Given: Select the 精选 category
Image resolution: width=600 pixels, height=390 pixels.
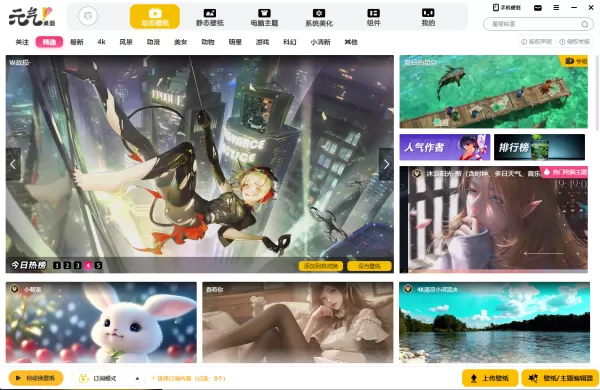Looking at the screenshot, I should [x=49, y=42].
